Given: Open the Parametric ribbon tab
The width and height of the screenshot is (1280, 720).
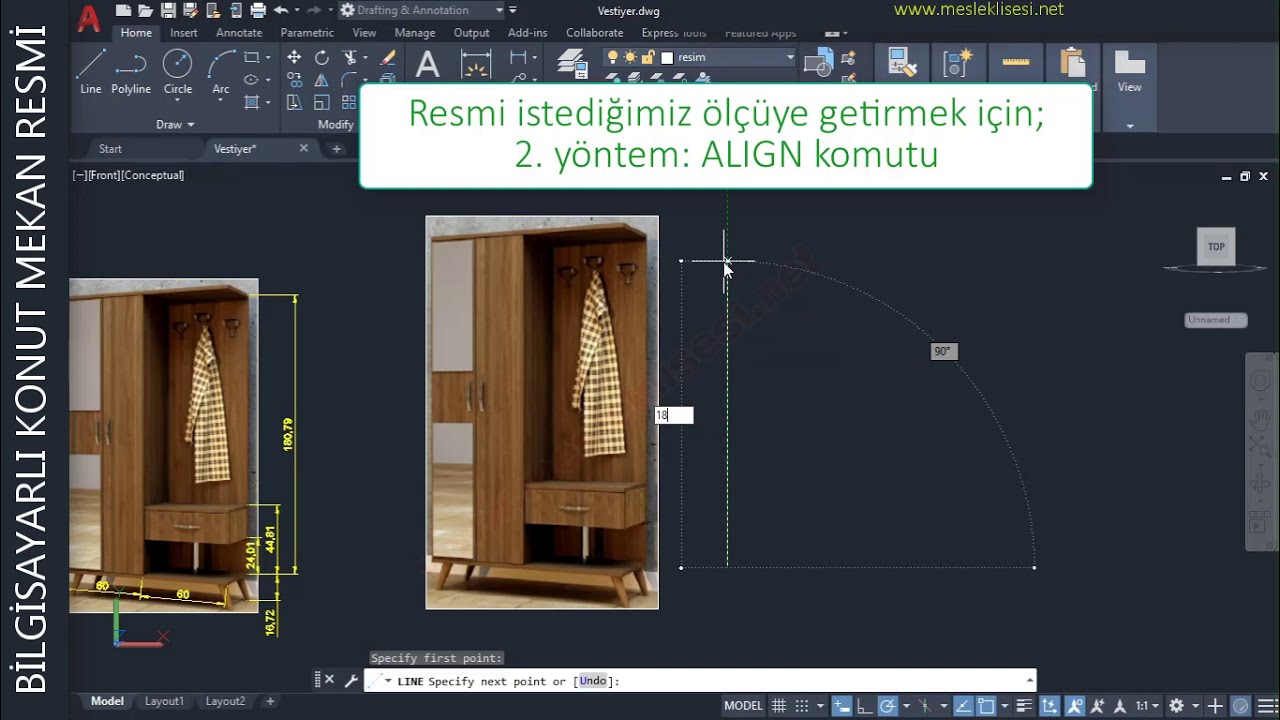Looking at the screenshot, I should 307,33.
